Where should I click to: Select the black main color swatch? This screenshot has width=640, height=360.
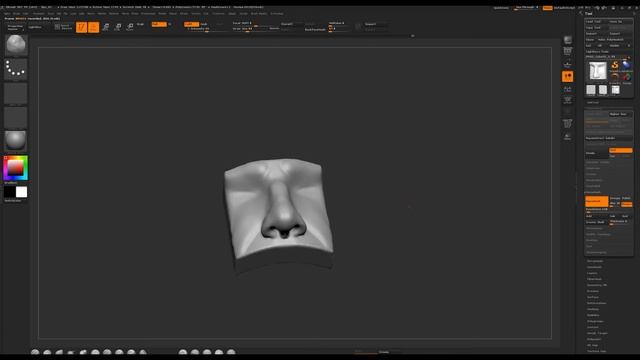point(10,192)
